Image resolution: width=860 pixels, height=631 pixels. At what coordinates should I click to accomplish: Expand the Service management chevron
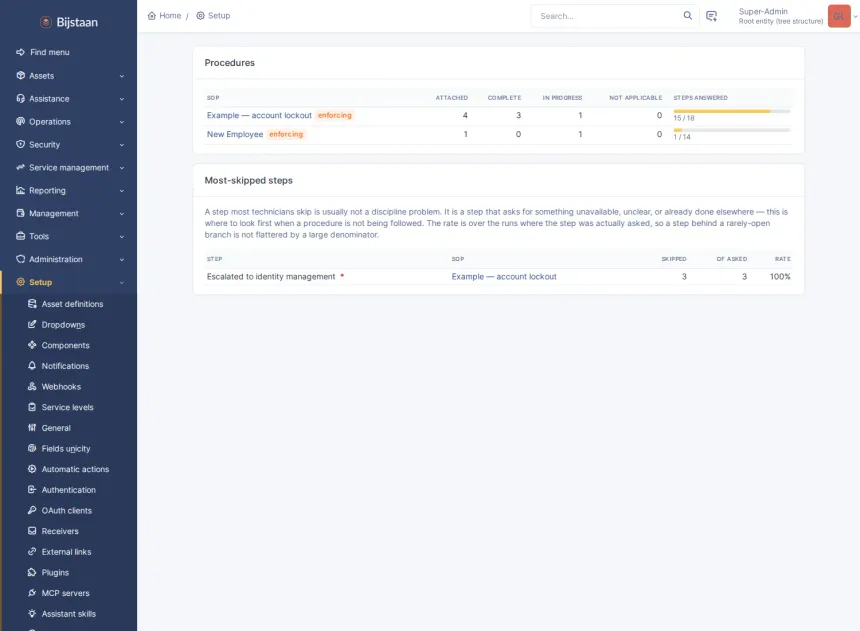[122, 168]
